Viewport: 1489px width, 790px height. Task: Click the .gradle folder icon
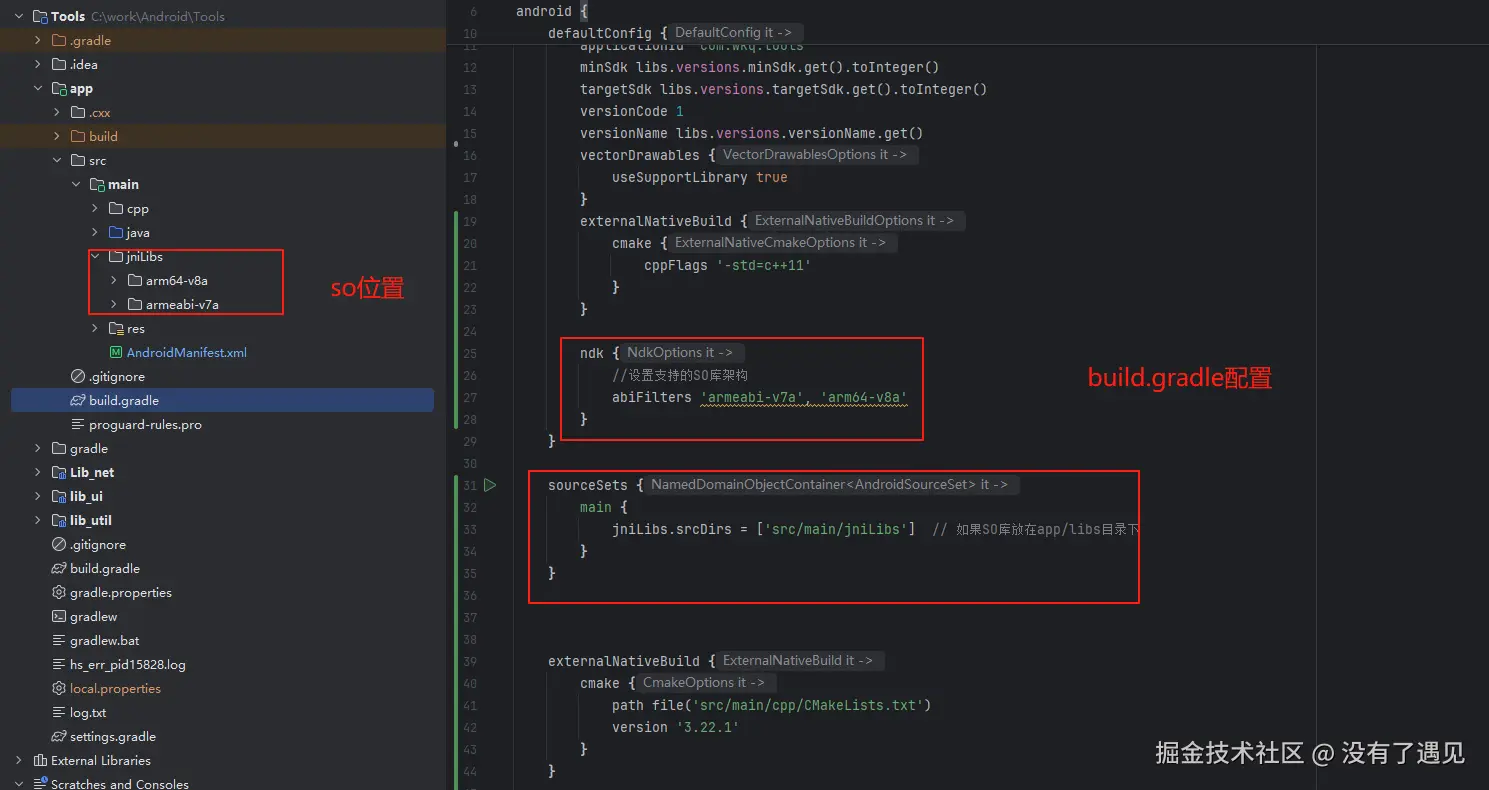pos(59,40)
